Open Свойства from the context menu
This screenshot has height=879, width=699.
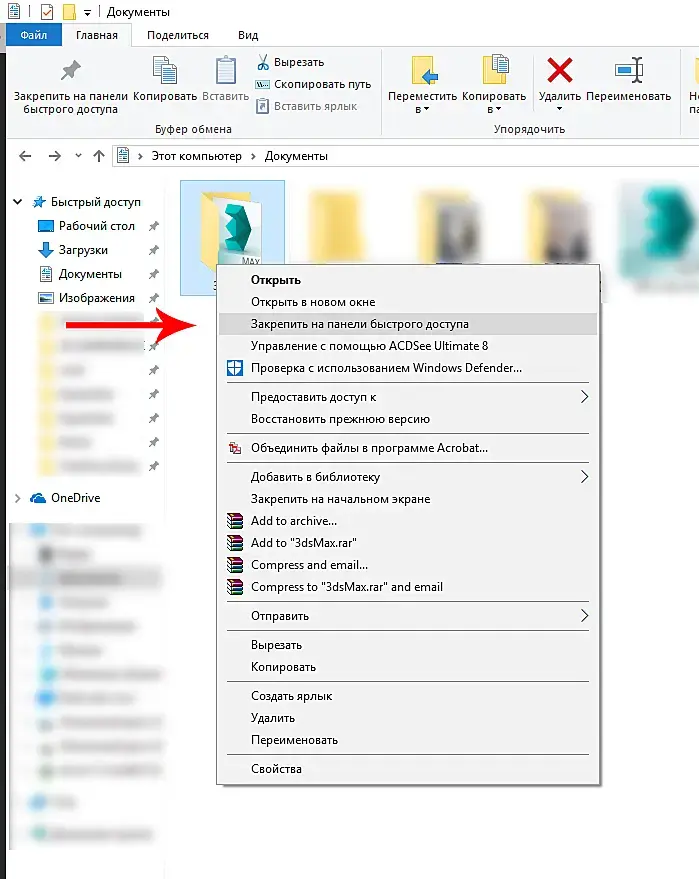click(408, 769)
